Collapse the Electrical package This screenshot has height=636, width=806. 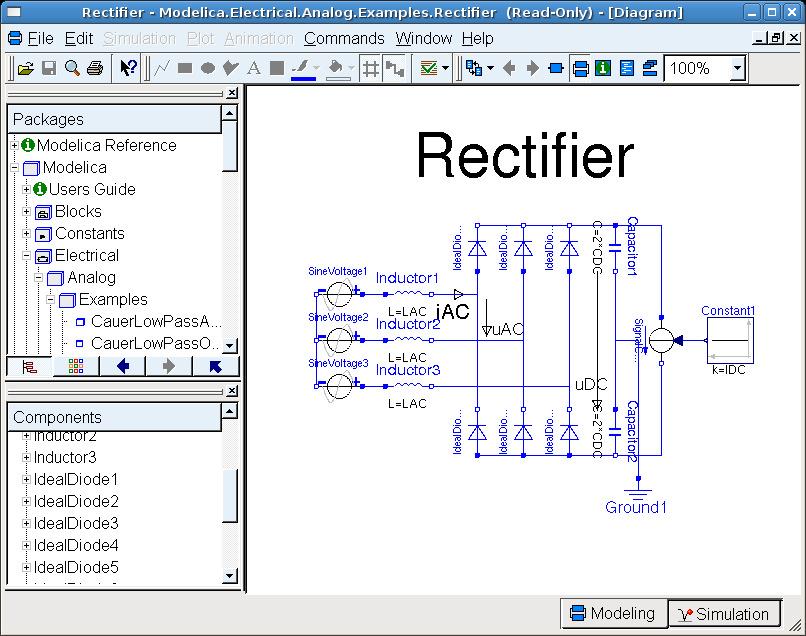tap(26, 256)
